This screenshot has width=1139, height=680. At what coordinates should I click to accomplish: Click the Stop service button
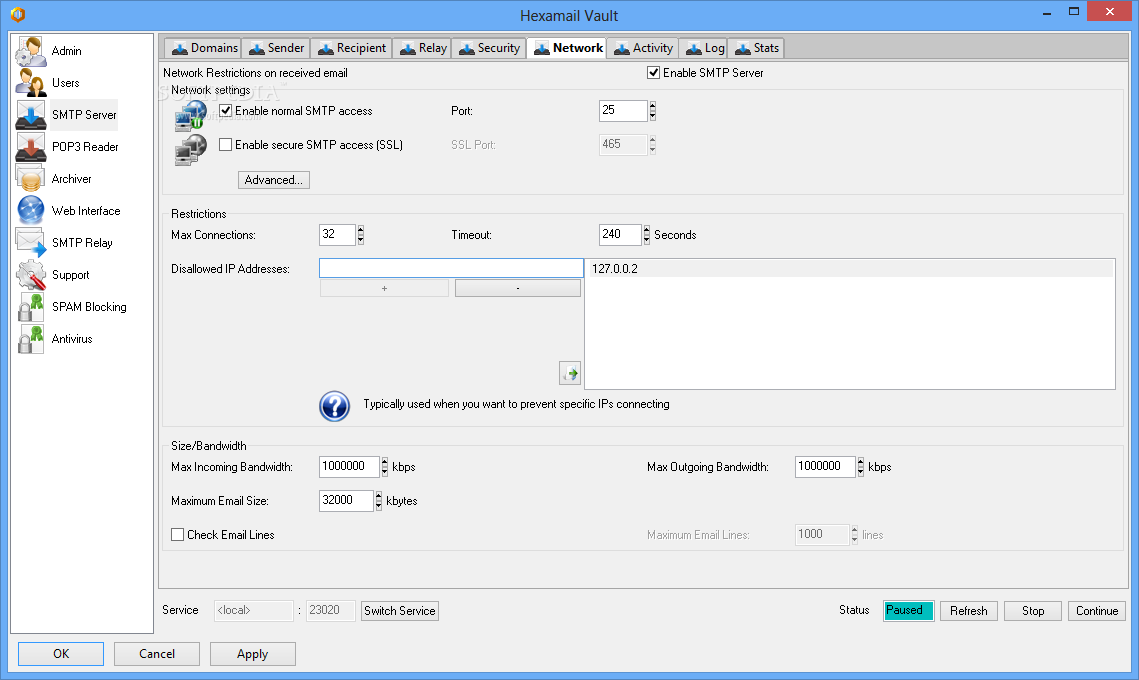click(1033, 611)
